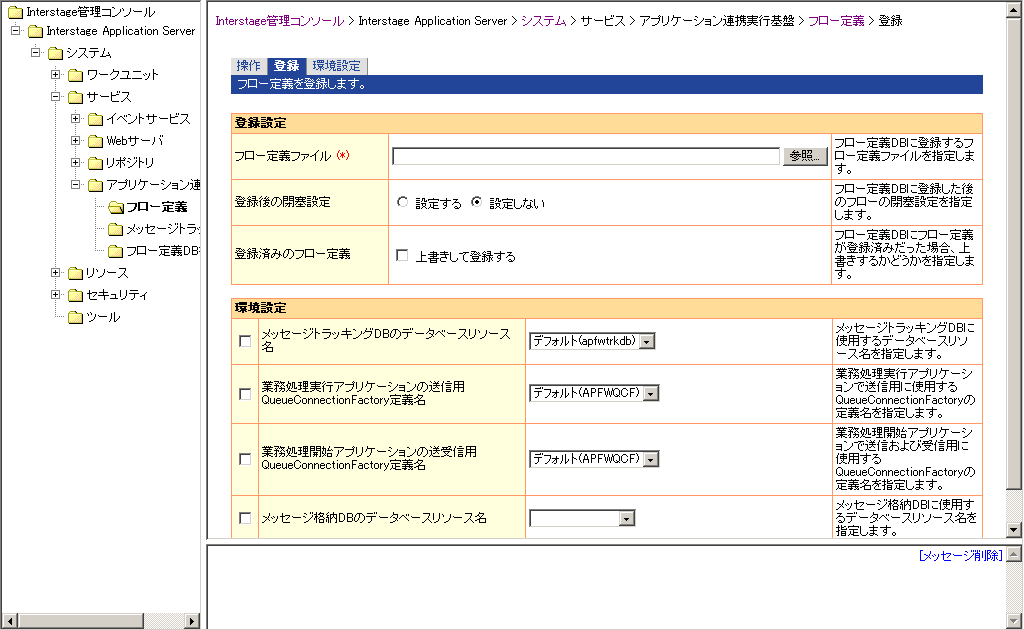Click the リソース folder icon

[x=76, y=273]
